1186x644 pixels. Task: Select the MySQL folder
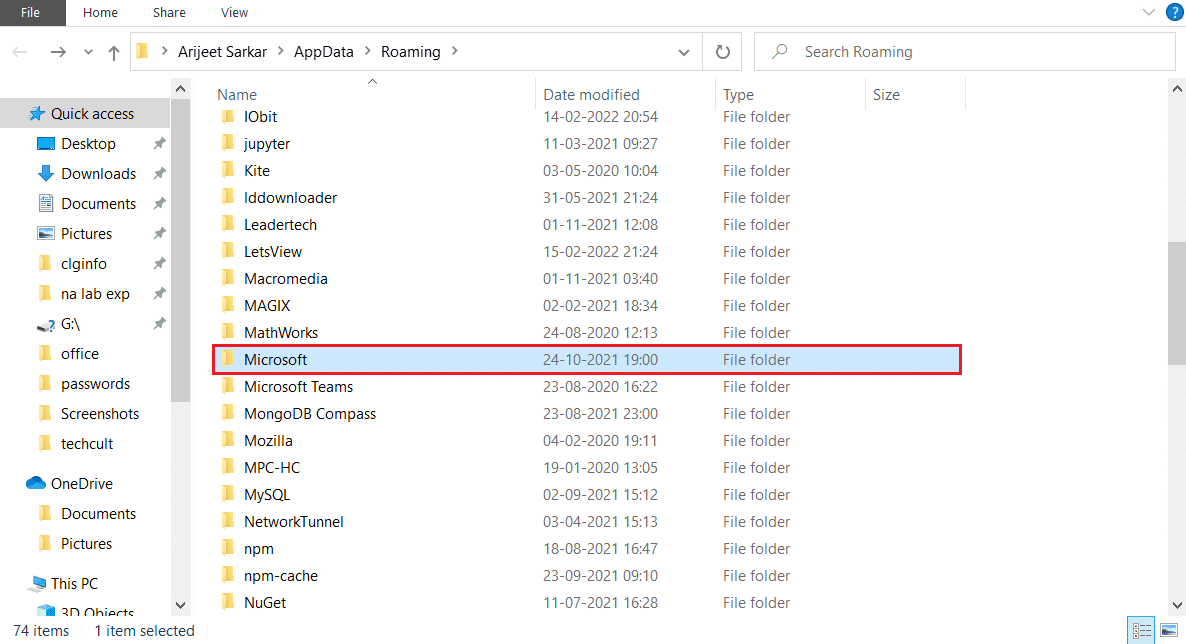click(266, 495)
